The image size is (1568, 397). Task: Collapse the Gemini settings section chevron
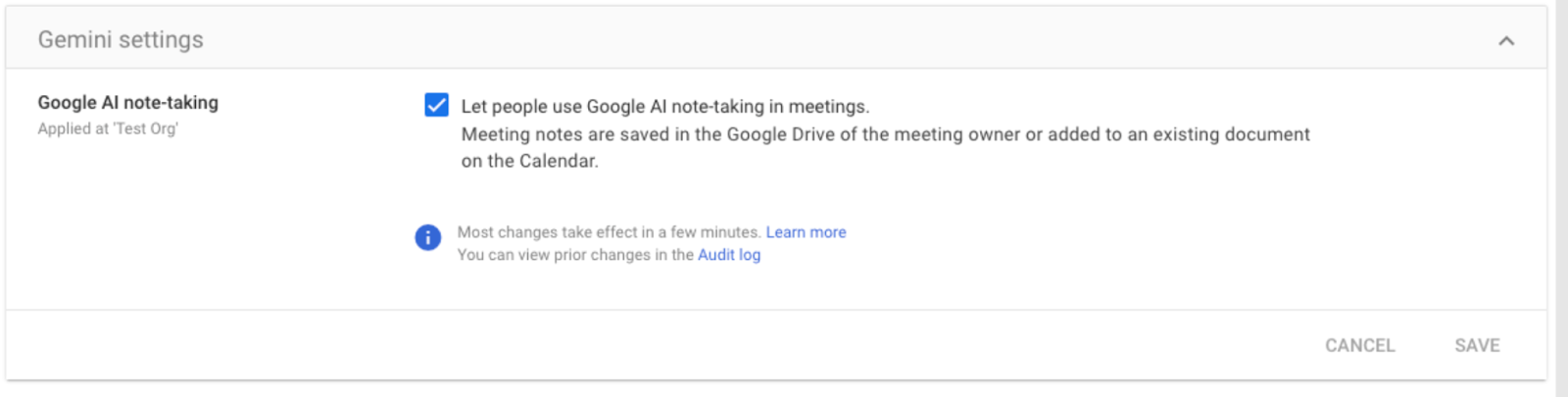coord(1506,40)
